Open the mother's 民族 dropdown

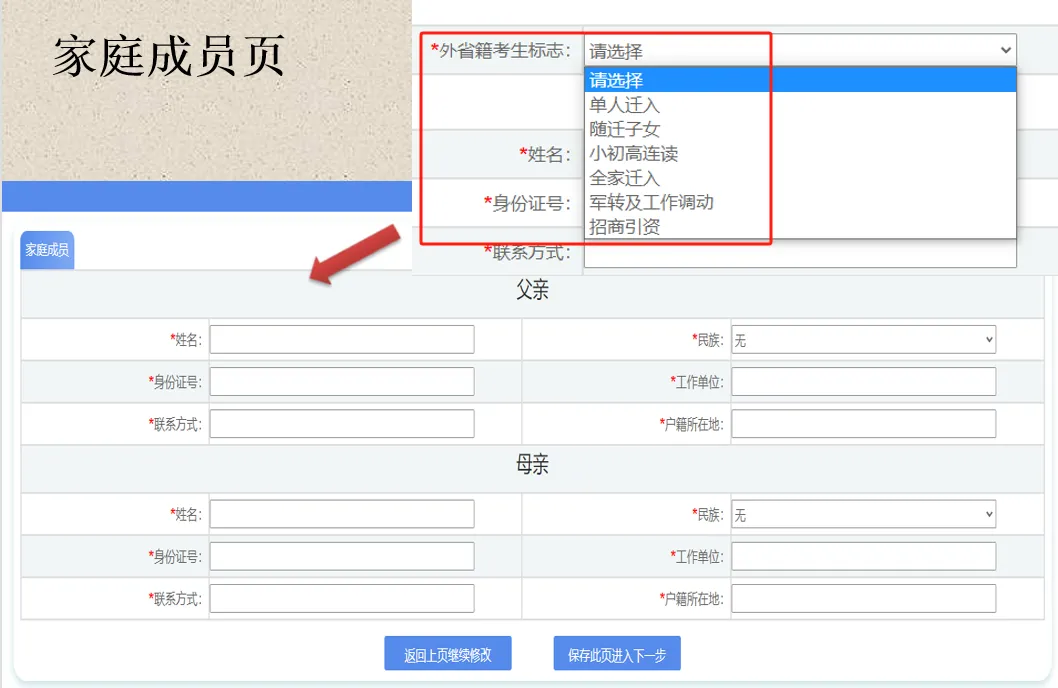point(862,513)
